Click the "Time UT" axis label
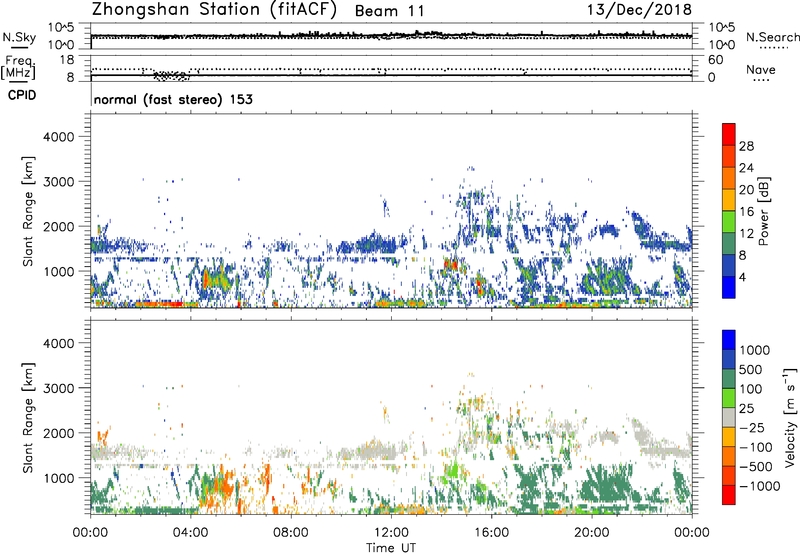The height and width of the screenshot is (554, 800). (x=391, y=548)
